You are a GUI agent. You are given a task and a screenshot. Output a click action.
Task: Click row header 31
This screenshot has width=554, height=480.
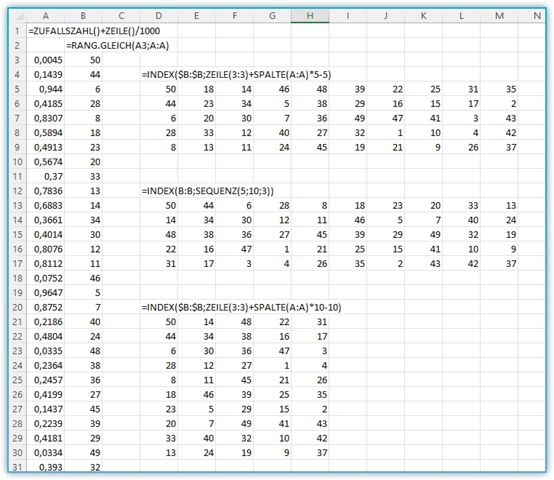tap(17, 467)
